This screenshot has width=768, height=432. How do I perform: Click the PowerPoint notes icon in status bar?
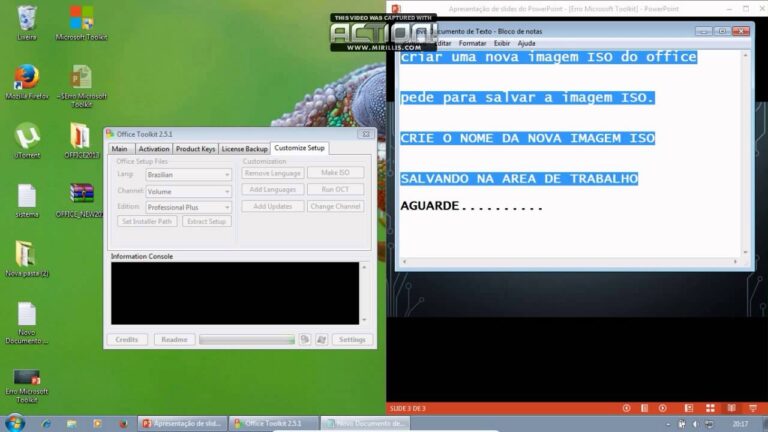645,408
